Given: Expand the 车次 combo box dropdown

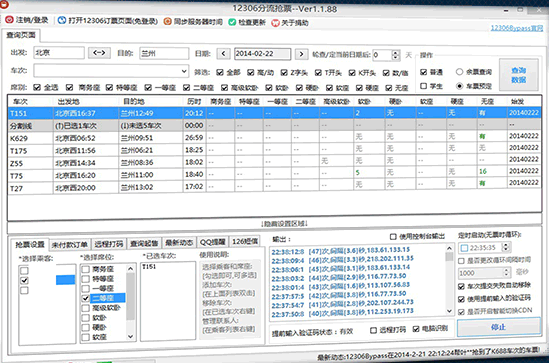Looking at the screenshot, I should point(184,71).
